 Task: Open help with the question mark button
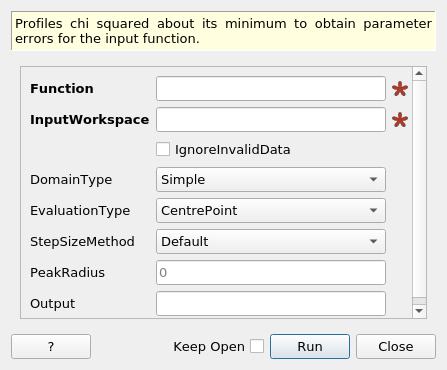click(51, 347)
